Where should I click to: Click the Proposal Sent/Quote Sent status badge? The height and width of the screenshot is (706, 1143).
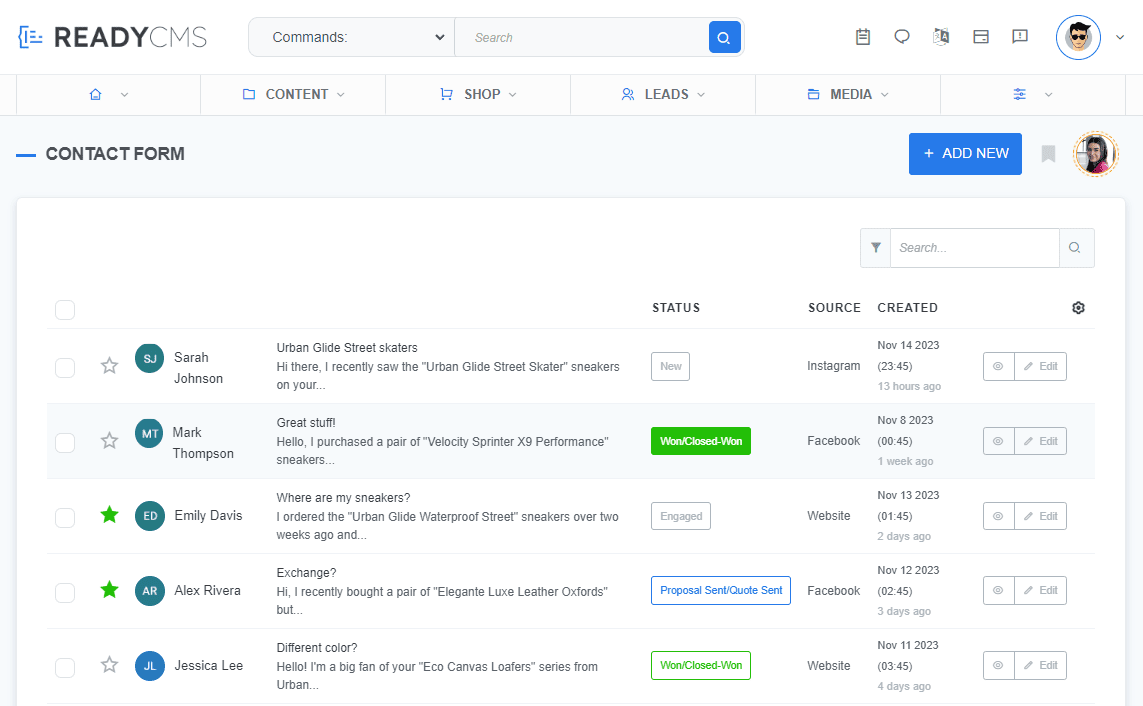[x=721, y=590]
